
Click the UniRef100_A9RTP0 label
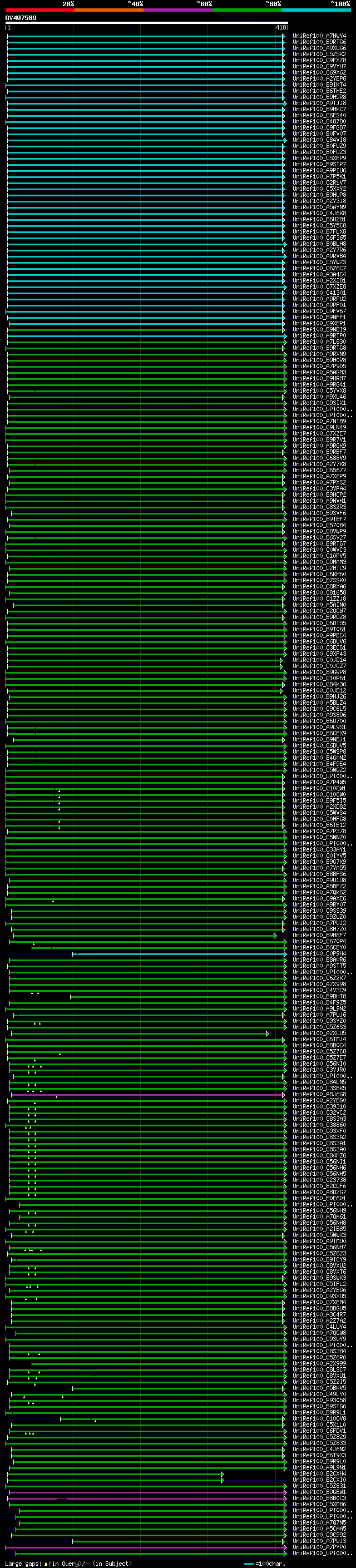pos(319,336)
